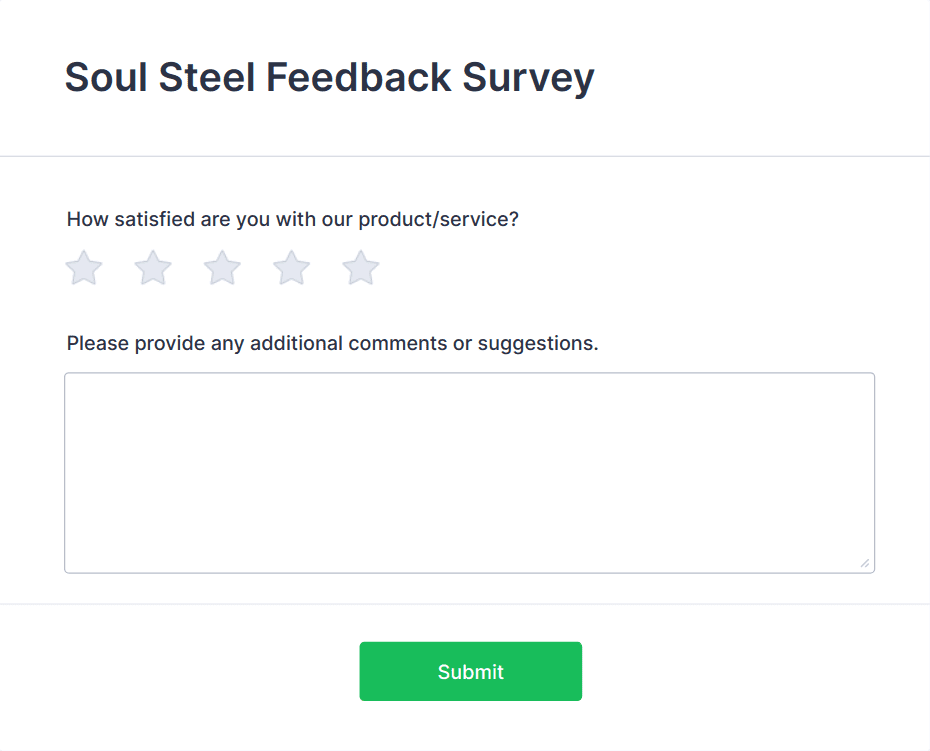Click the satisfaction question text
Screen dimensions: 930x751
coord(292,219)
